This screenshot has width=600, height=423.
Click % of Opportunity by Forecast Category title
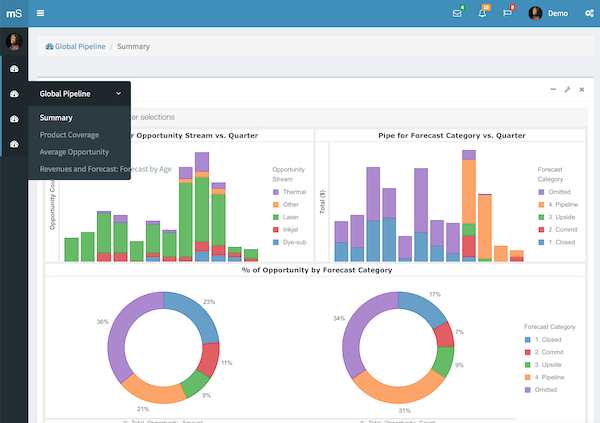point(317,270)
